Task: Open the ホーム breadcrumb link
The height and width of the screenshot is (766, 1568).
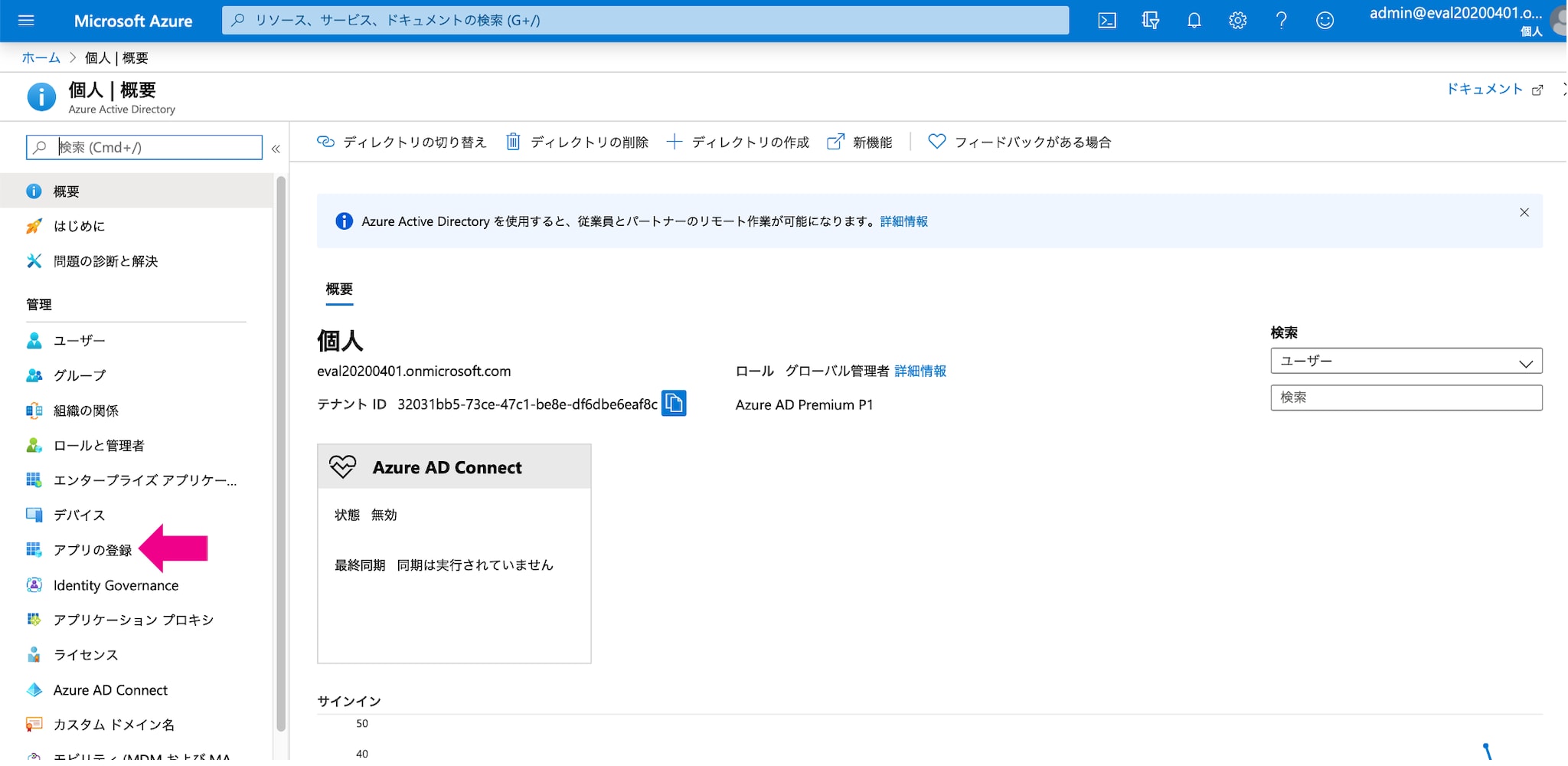Action: pyautogui.click(x=41, y=57)
